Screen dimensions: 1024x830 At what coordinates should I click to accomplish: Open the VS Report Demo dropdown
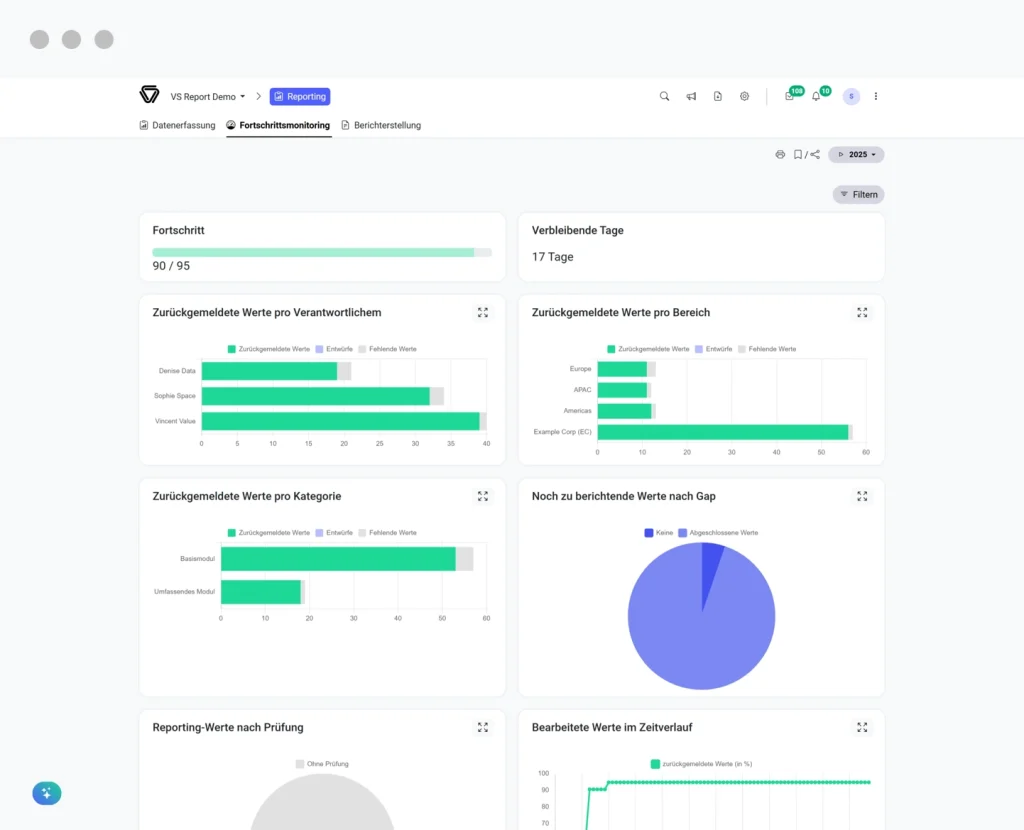point(208,97)
